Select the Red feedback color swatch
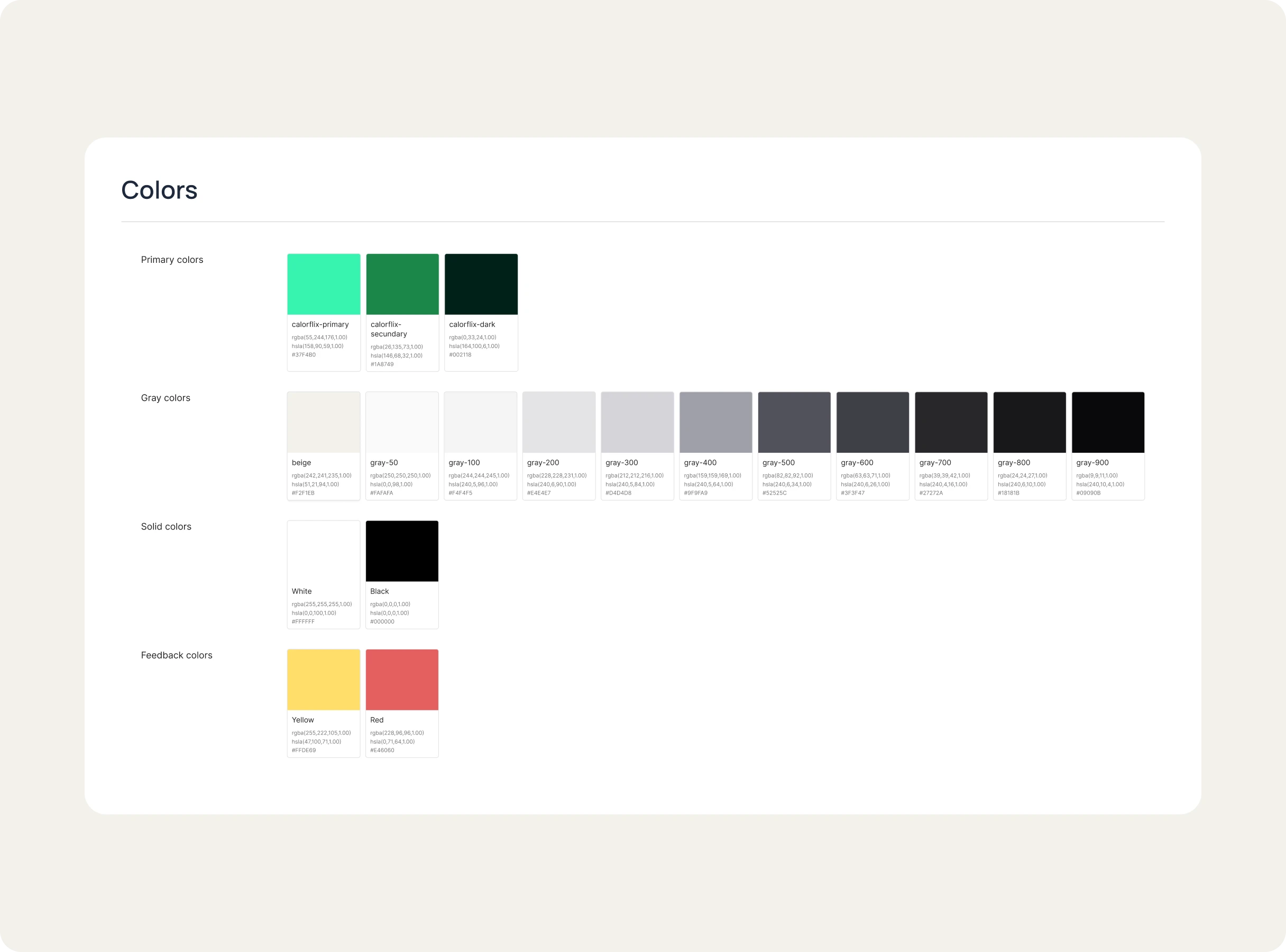This screenshot has width=1286, height=952. [x=401, y=680]
